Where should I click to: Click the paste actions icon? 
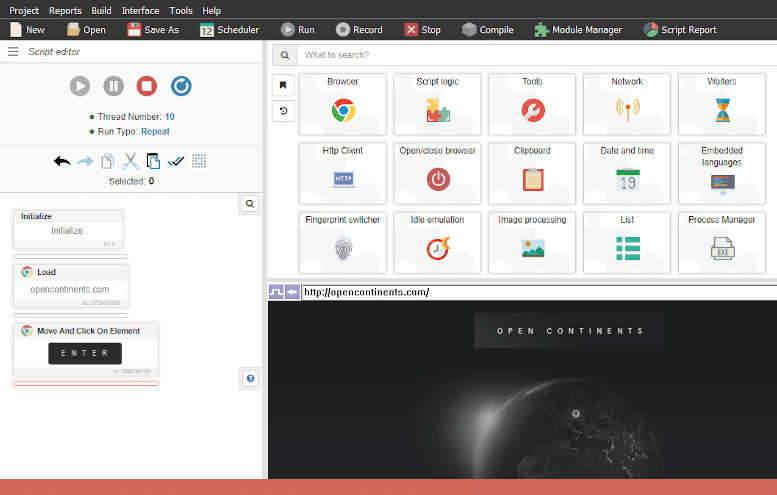153,161
